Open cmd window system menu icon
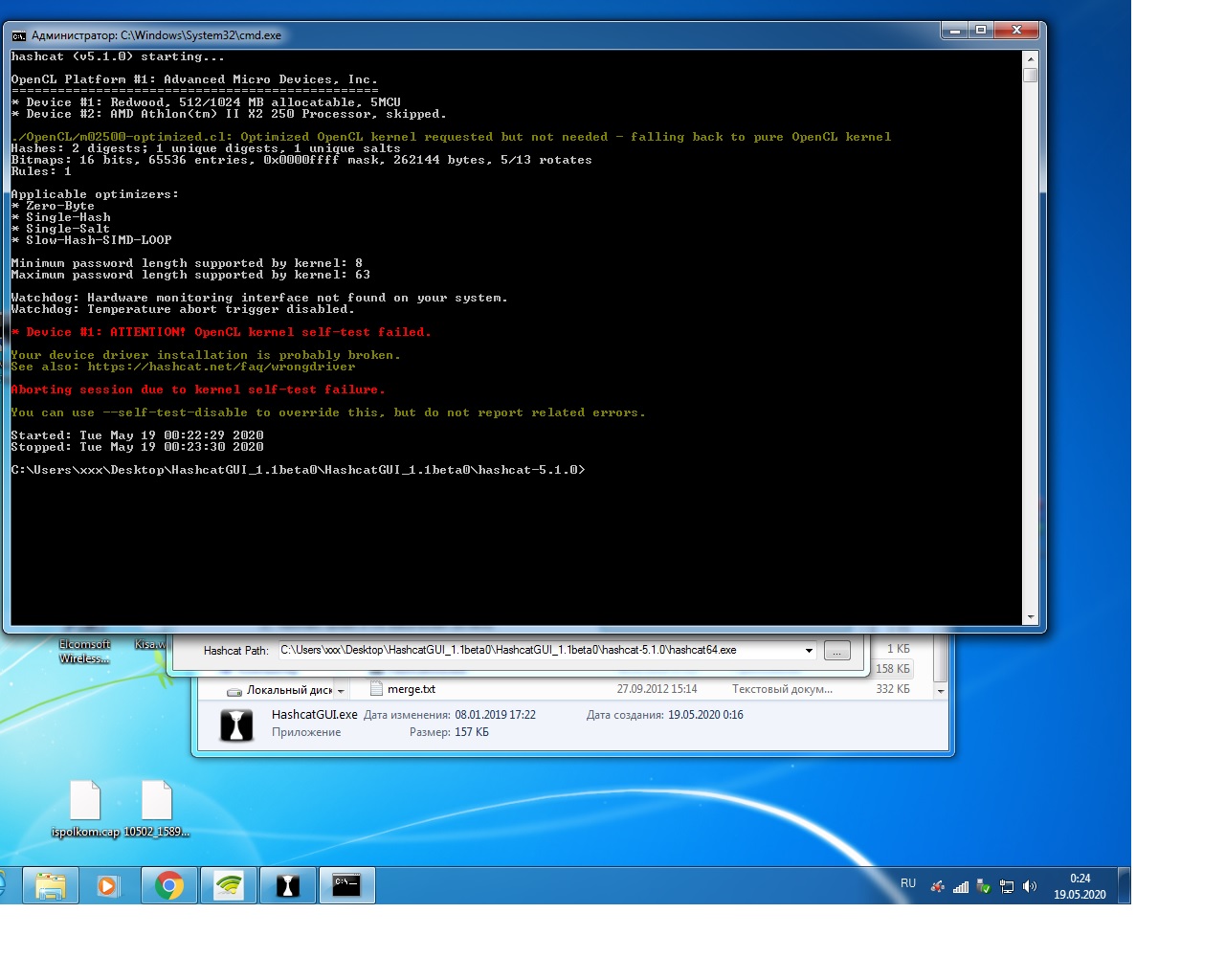 [19, 35]
